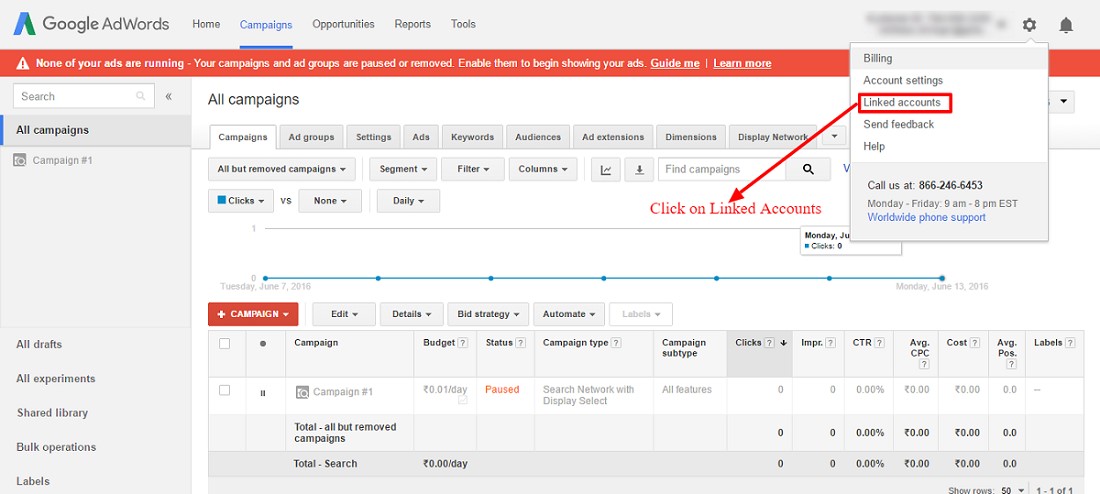This screenshot has height=494, width=1100.
Task: Open Campaign type help icon
Action: coord(616,343)
